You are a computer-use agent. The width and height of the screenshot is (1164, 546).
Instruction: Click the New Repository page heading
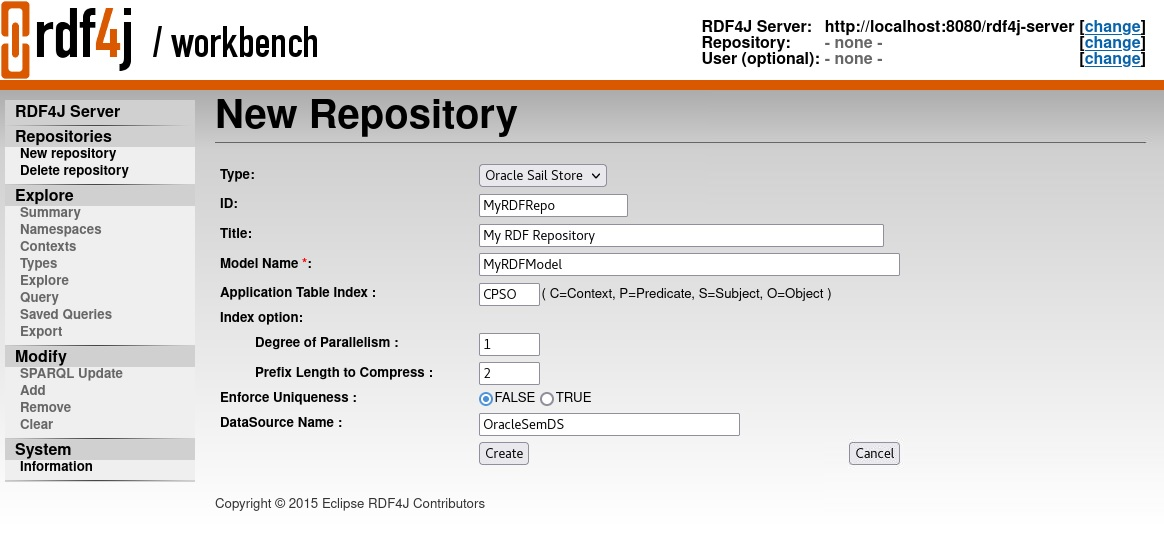coord(366,115)
